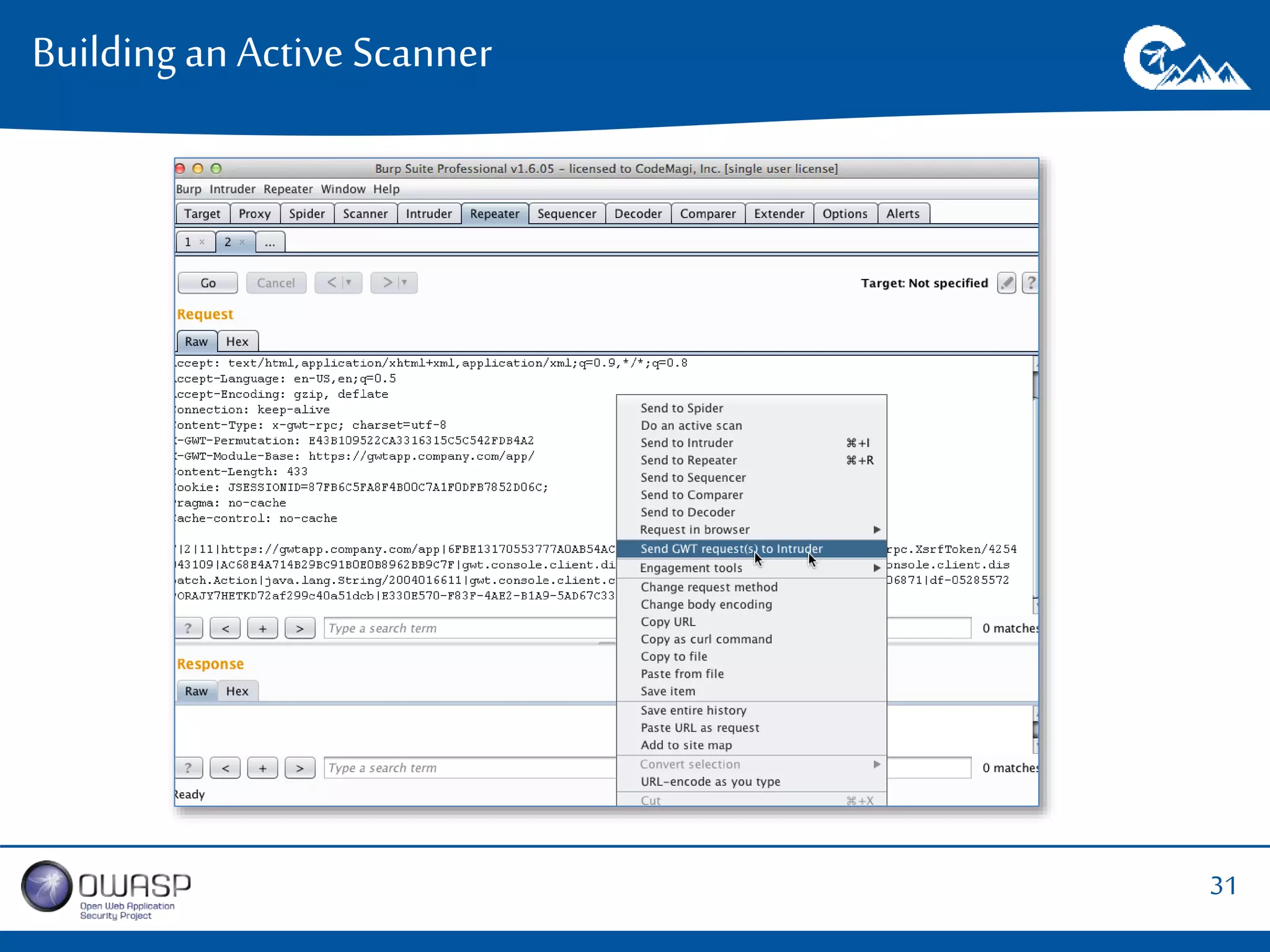The image size is (1270, 952).
Task: Switch to the Extender tab
Action: pyautogui.click(x=779, y=214)
